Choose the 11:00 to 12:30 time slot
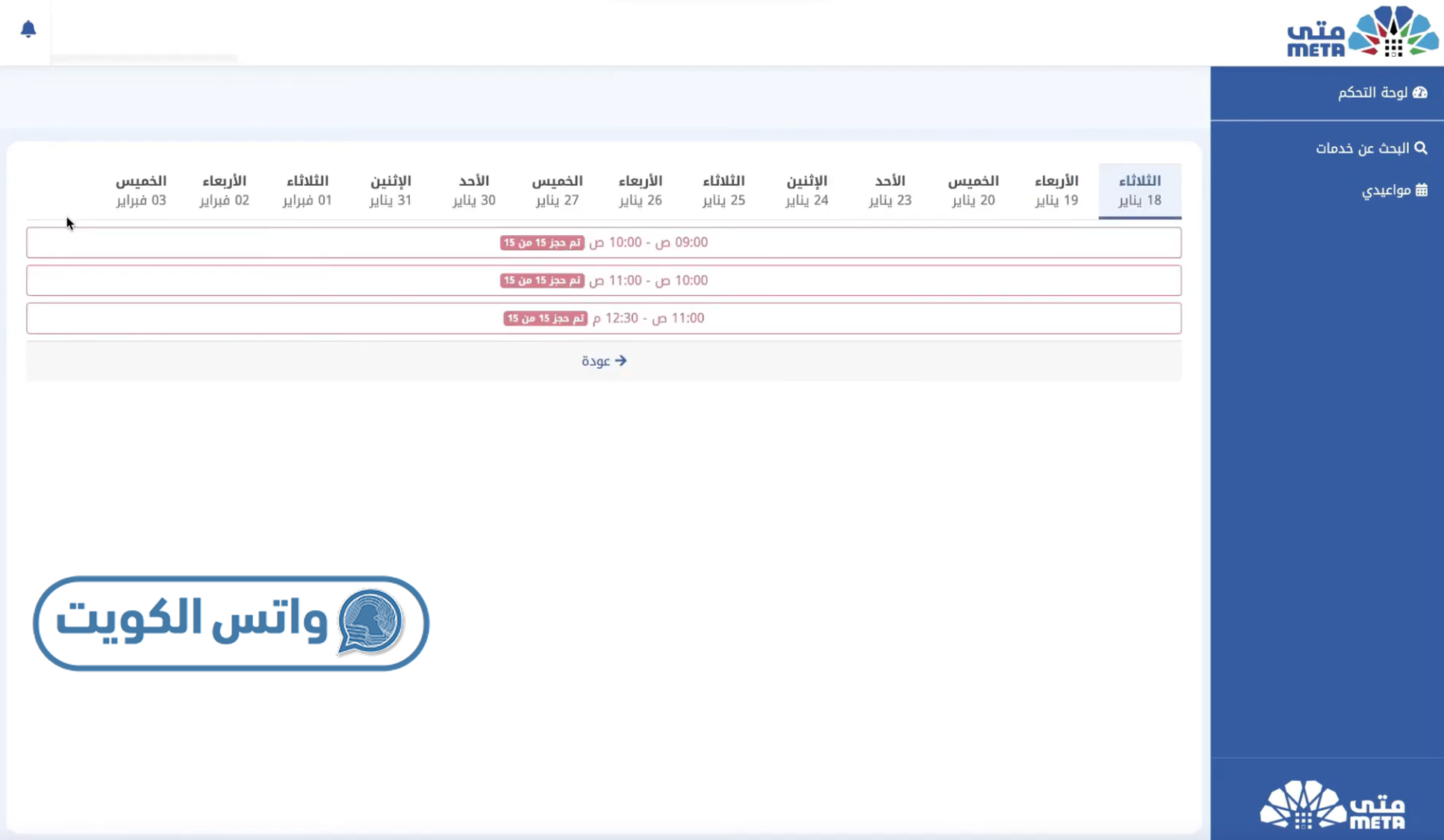The width and height of the screenshot is (1444, 840). (x=603, y=318)
